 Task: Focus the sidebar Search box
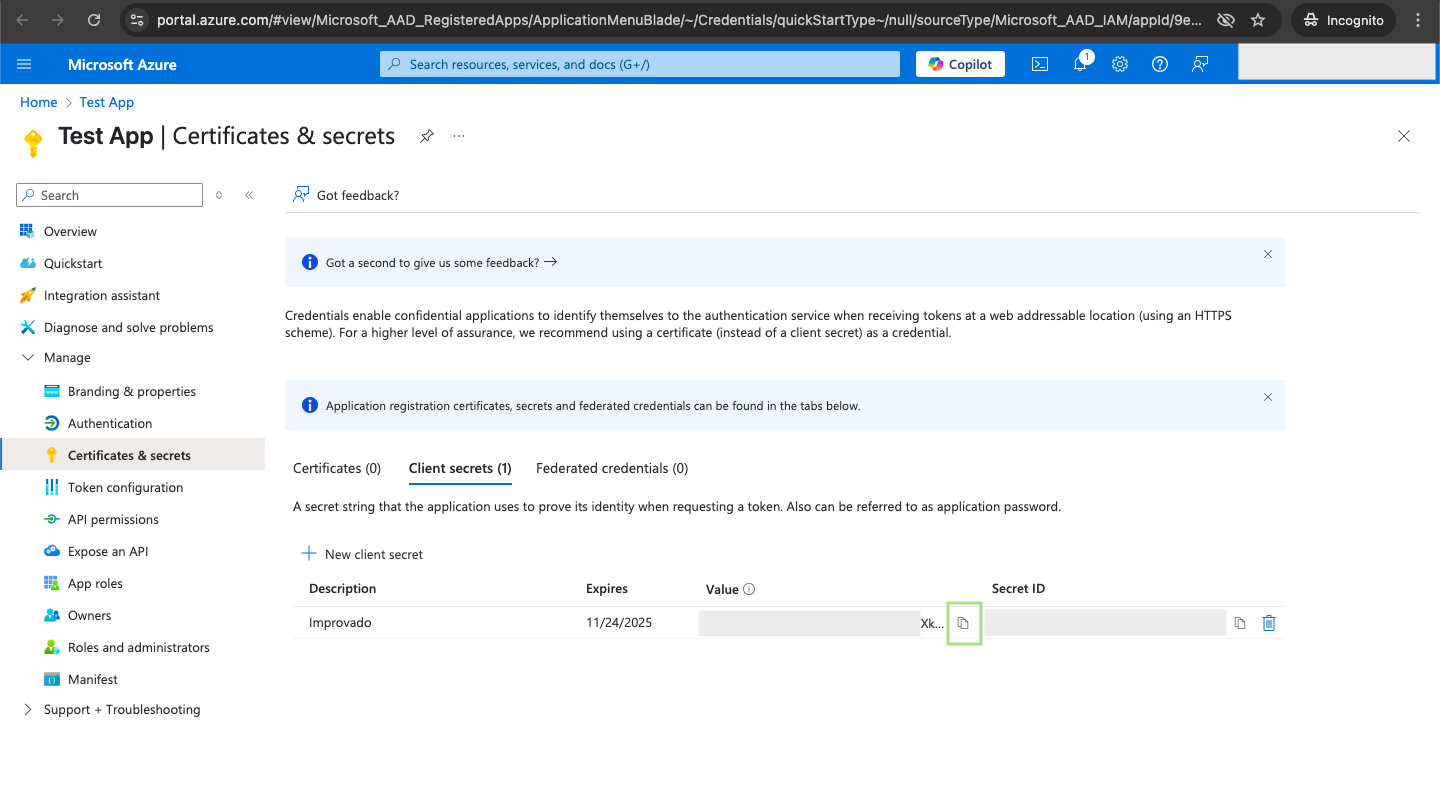[110, 195]
